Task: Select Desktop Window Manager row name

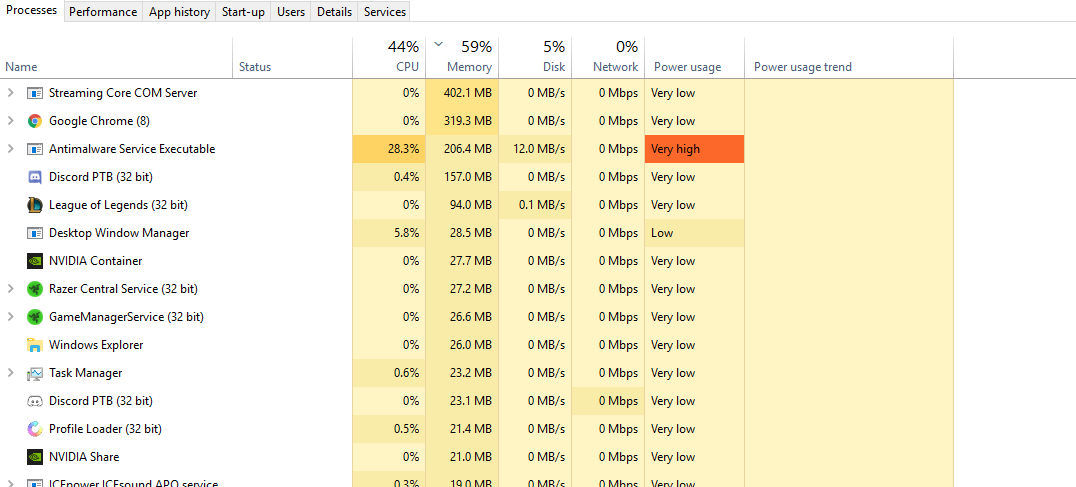Action: [x=119, y=233]
